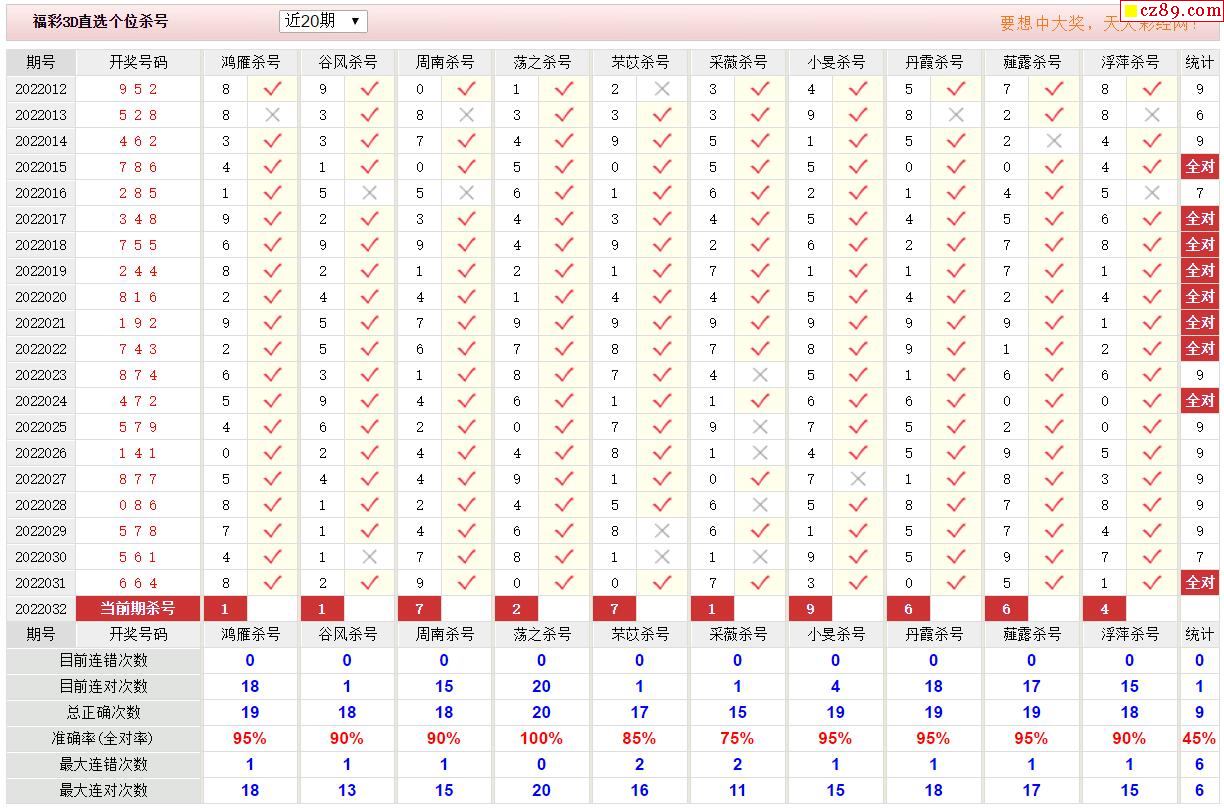Image resolution: width=1224 pixels, height=808 pixels.
Task: Click the 当前期杀号 red label
Action: click(138, 608)
